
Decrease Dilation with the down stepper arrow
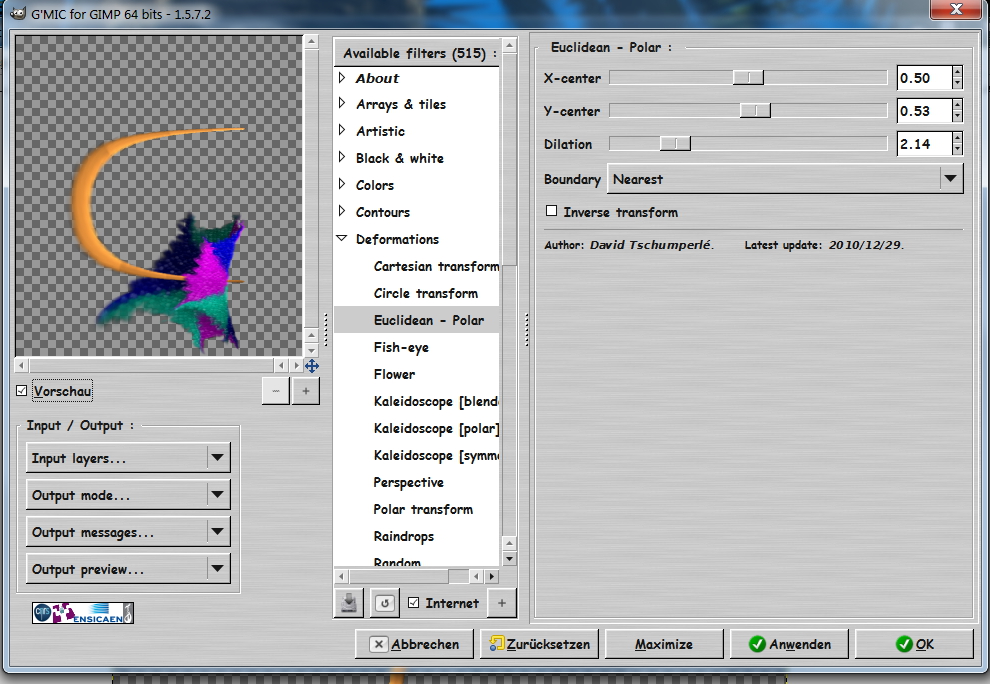point(957,149)
